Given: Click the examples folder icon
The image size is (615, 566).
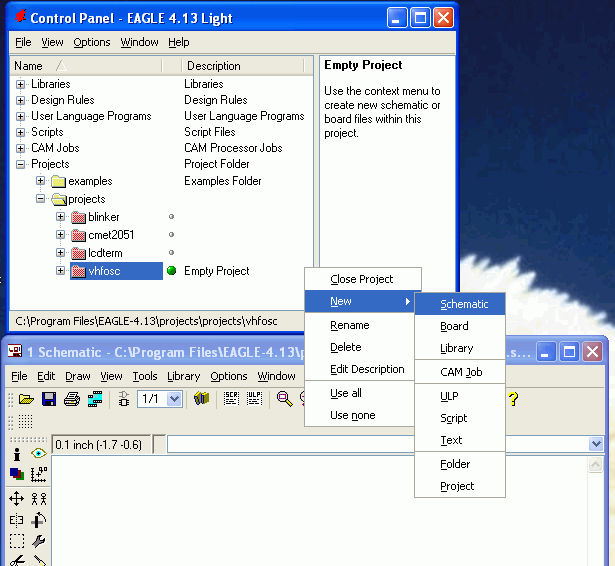Looking at the screenshot, I should point(58,181).
